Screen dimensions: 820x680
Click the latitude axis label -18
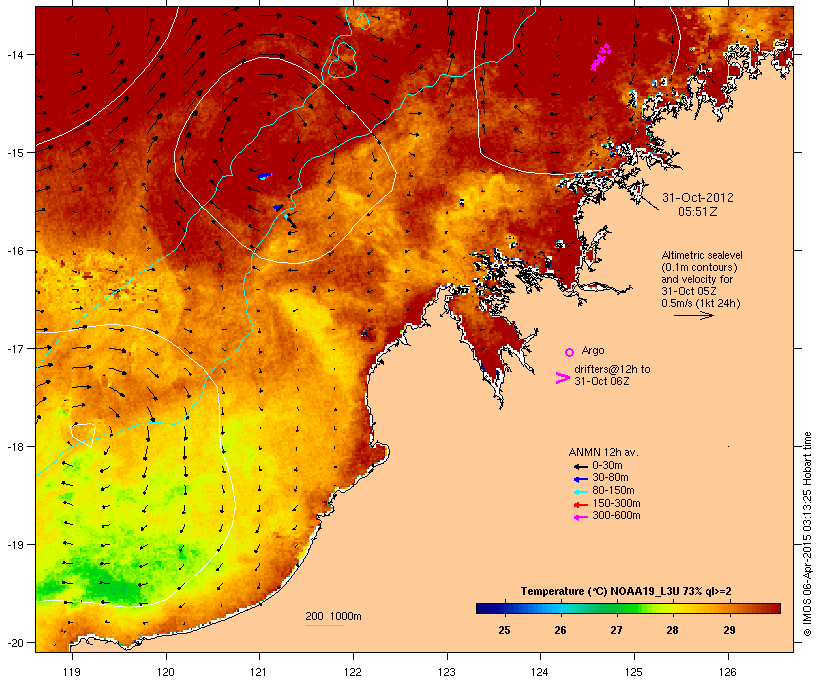(15, 447)
